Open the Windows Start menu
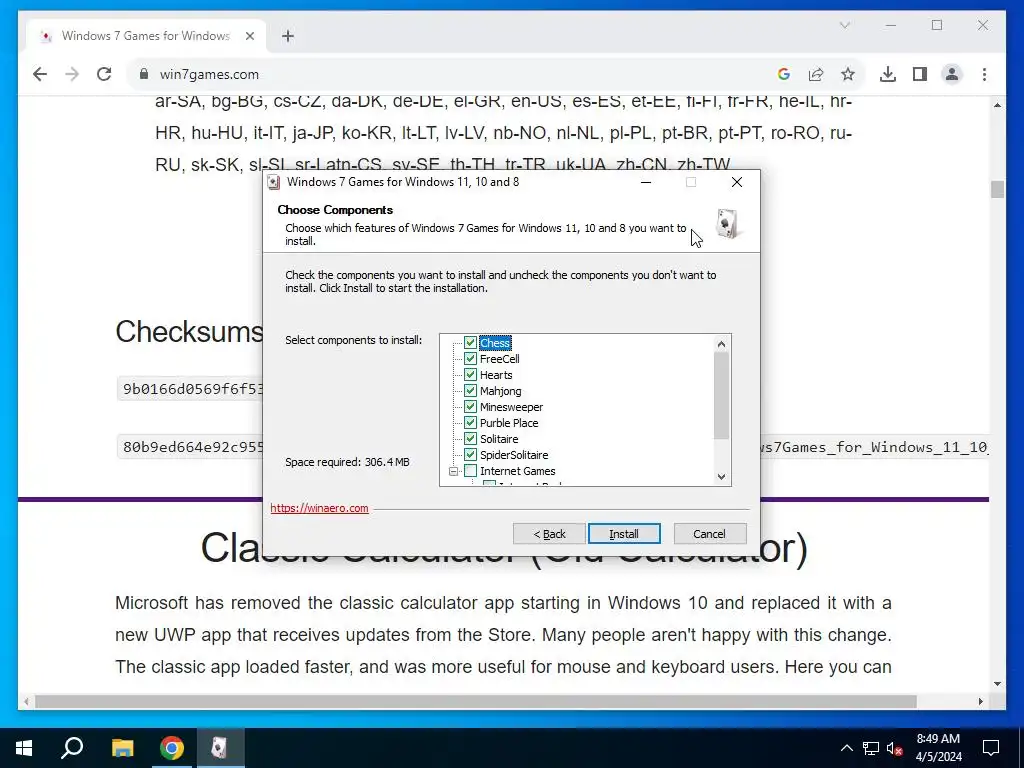This screenshot has height=768, width=1024. [24, 748]
